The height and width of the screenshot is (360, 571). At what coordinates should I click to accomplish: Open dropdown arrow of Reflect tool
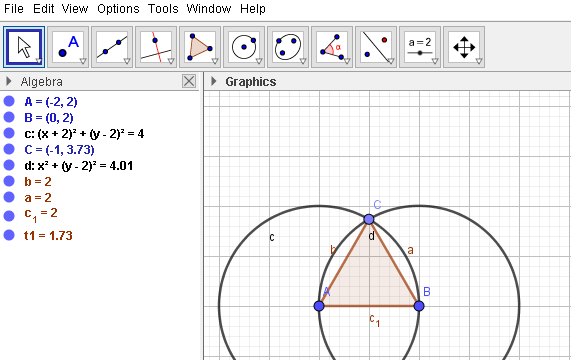point(391,61)
